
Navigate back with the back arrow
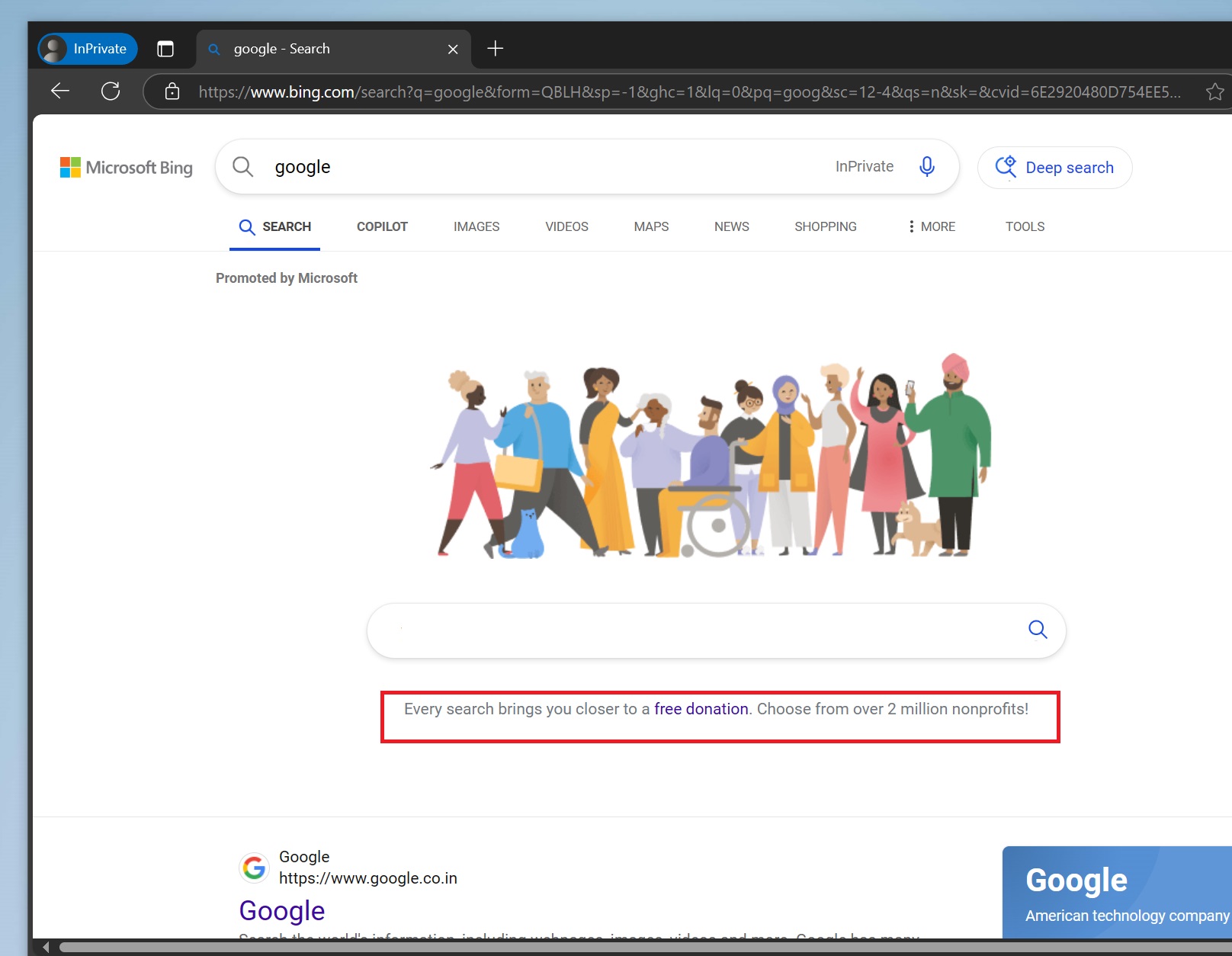point(59,91)
